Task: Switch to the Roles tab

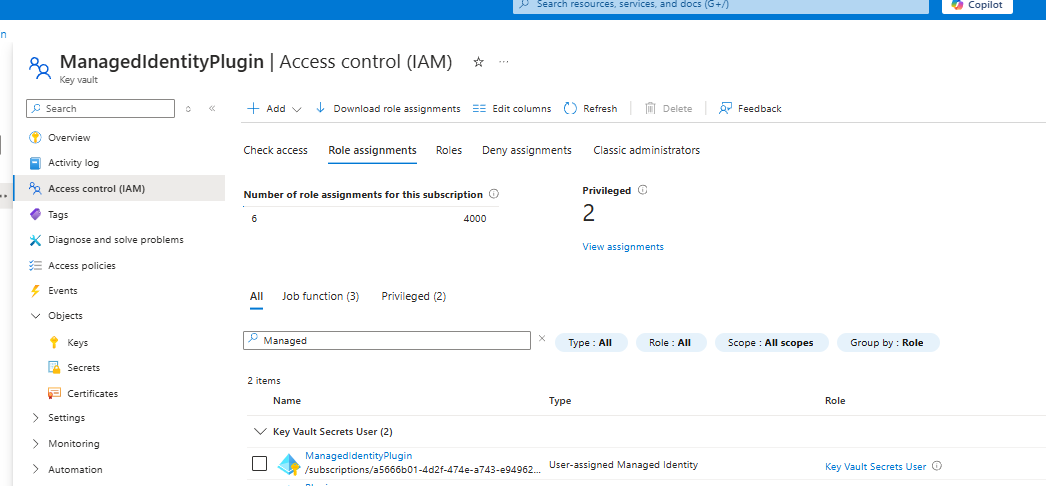Action: pyautogui.click(x=449, y=150)
